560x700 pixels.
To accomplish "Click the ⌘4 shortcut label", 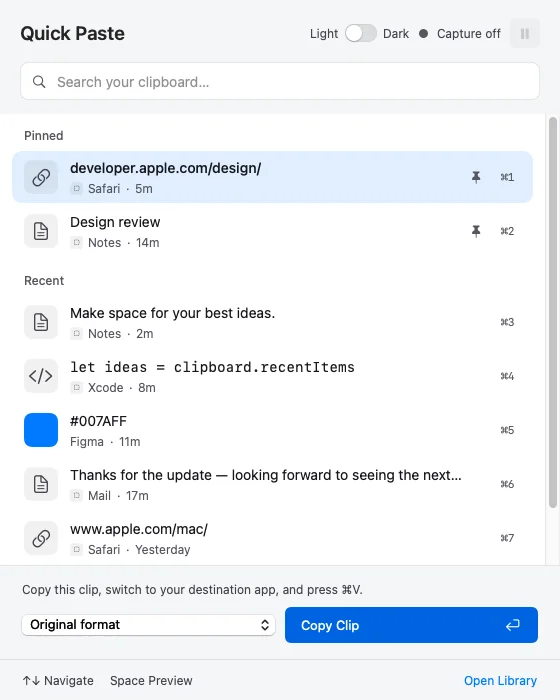I will [x=507, y=376].
